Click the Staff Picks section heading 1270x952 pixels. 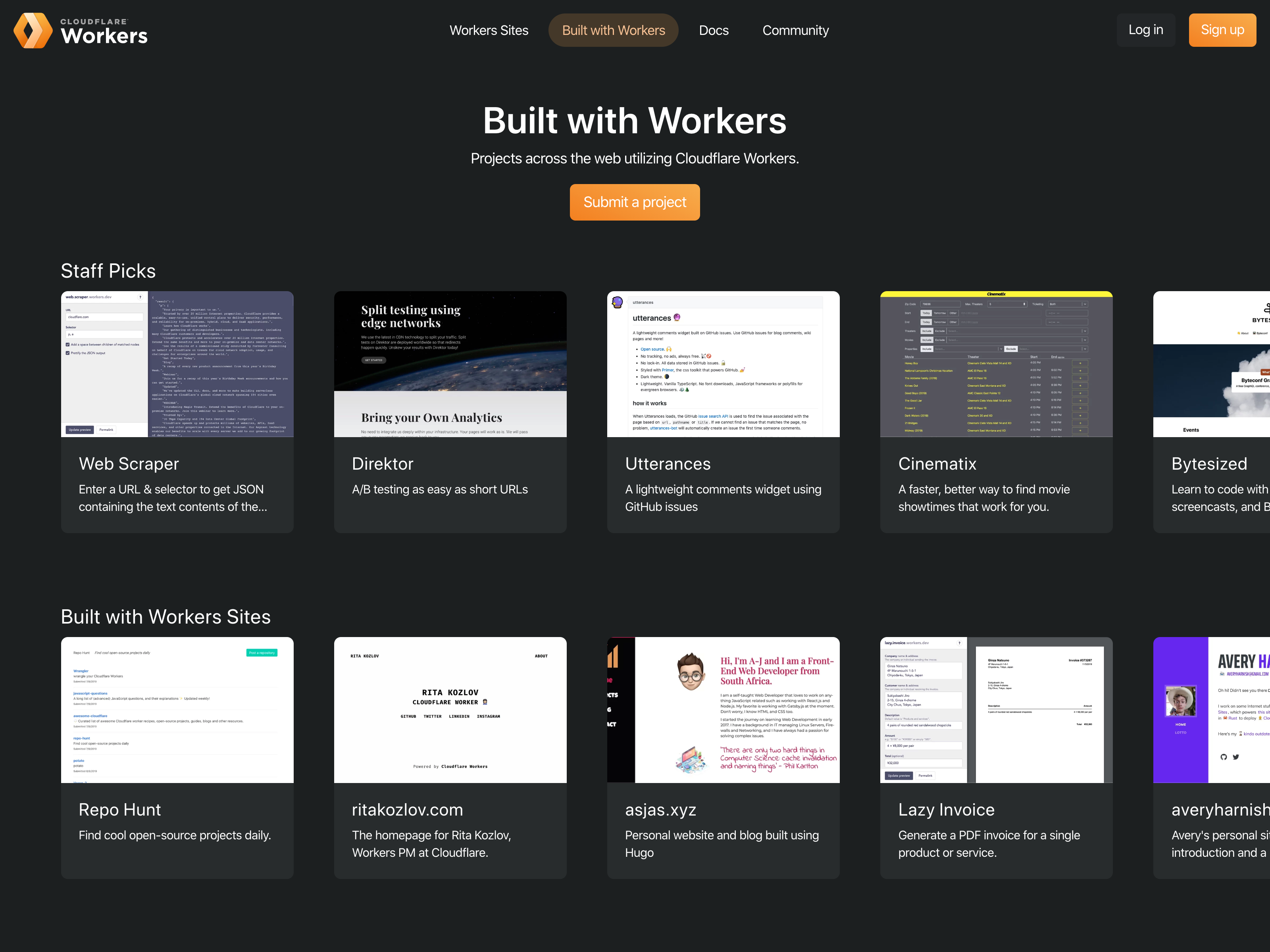[108, 271]
